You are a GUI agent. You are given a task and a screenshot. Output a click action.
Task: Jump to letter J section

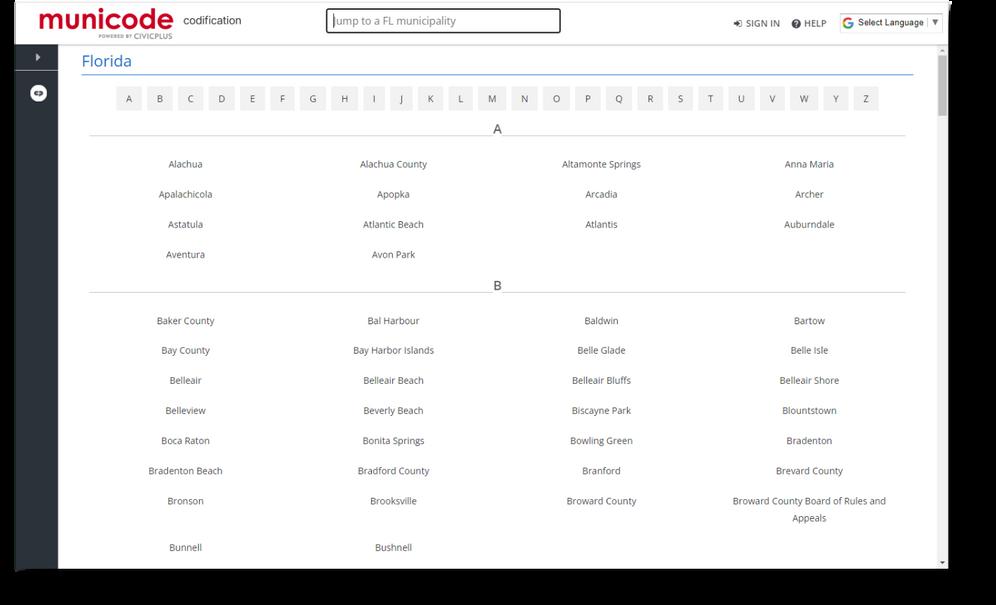[x=401, y=99]
